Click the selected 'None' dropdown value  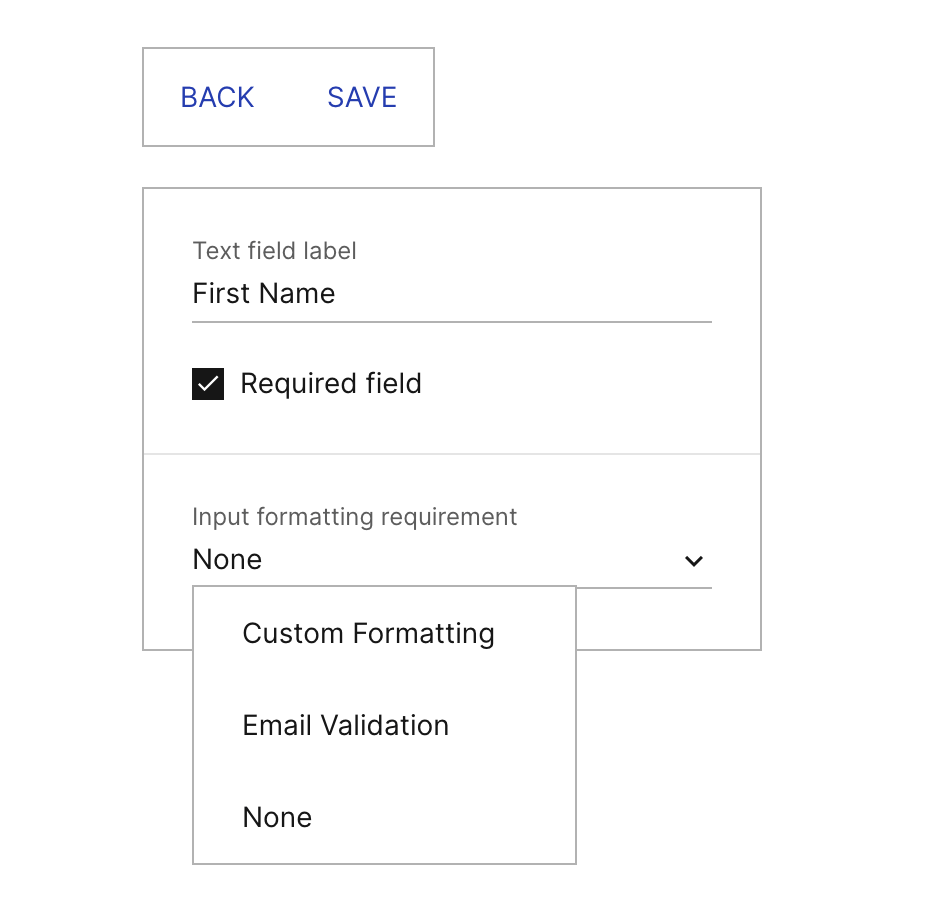[228, 560]
